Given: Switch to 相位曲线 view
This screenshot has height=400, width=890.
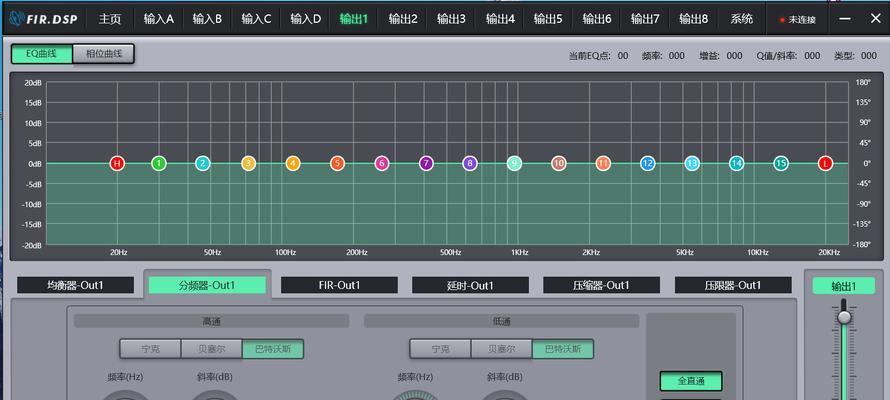Looking at the screenshot, I should click(x=103, y=54).
